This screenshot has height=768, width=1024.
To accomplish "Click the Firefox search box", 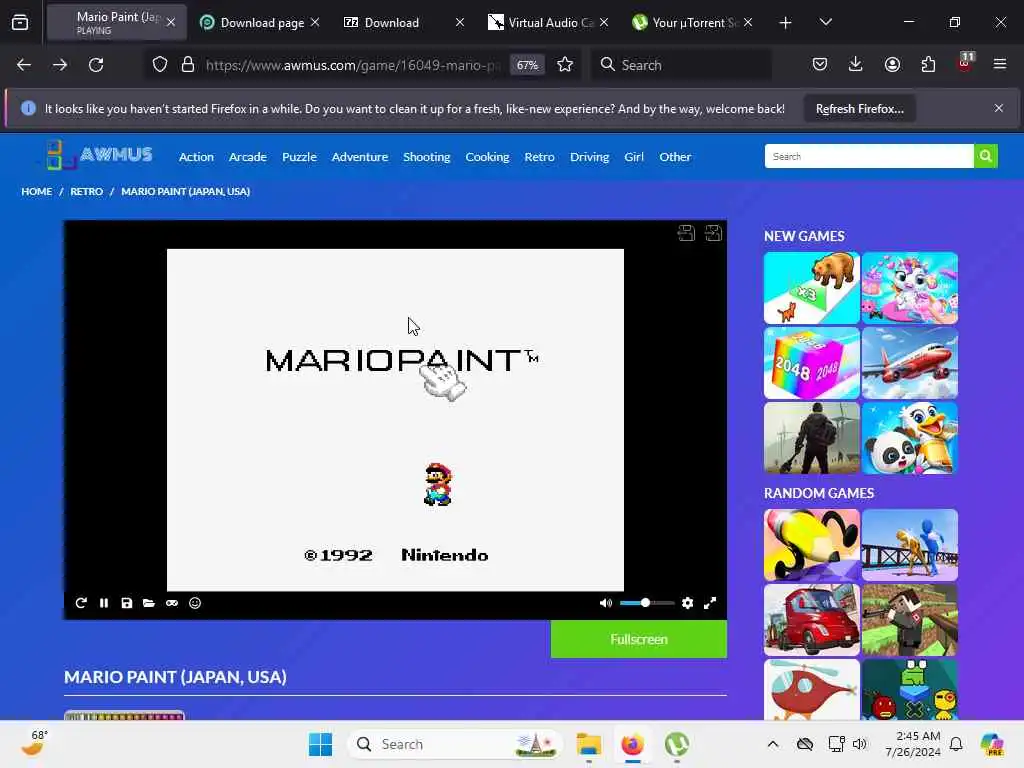I will click(682, 65).
